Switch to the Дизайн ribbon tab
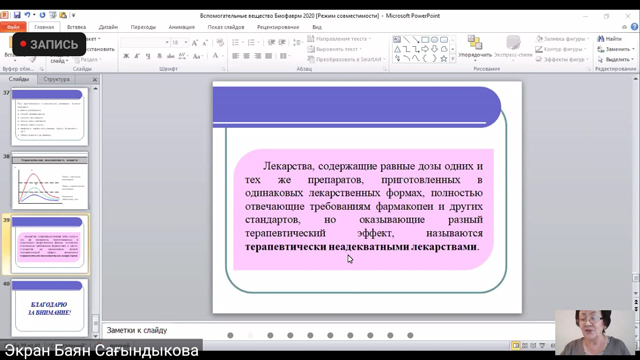640x360 pixels. (108, 27)
